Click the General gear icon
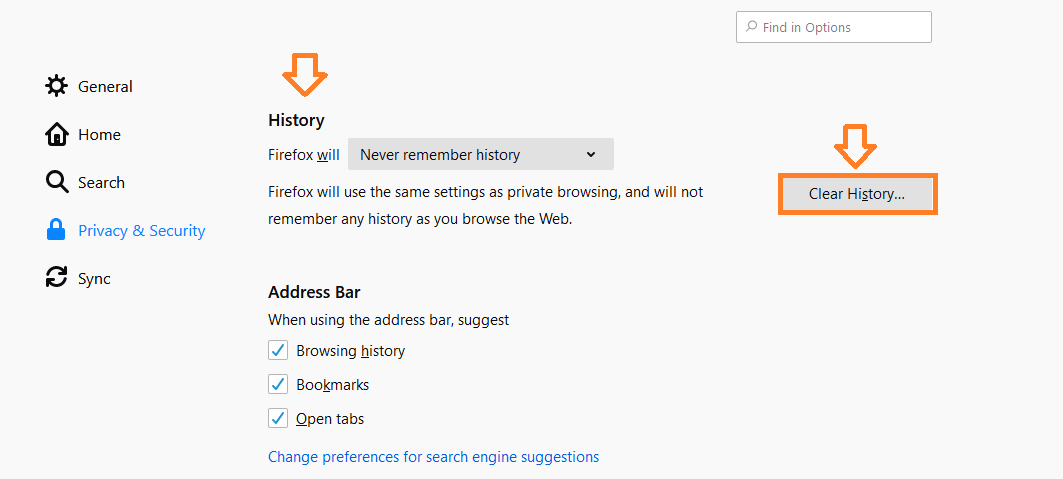The width and height of the screenshot is (1063, 479). pos(56,86)
